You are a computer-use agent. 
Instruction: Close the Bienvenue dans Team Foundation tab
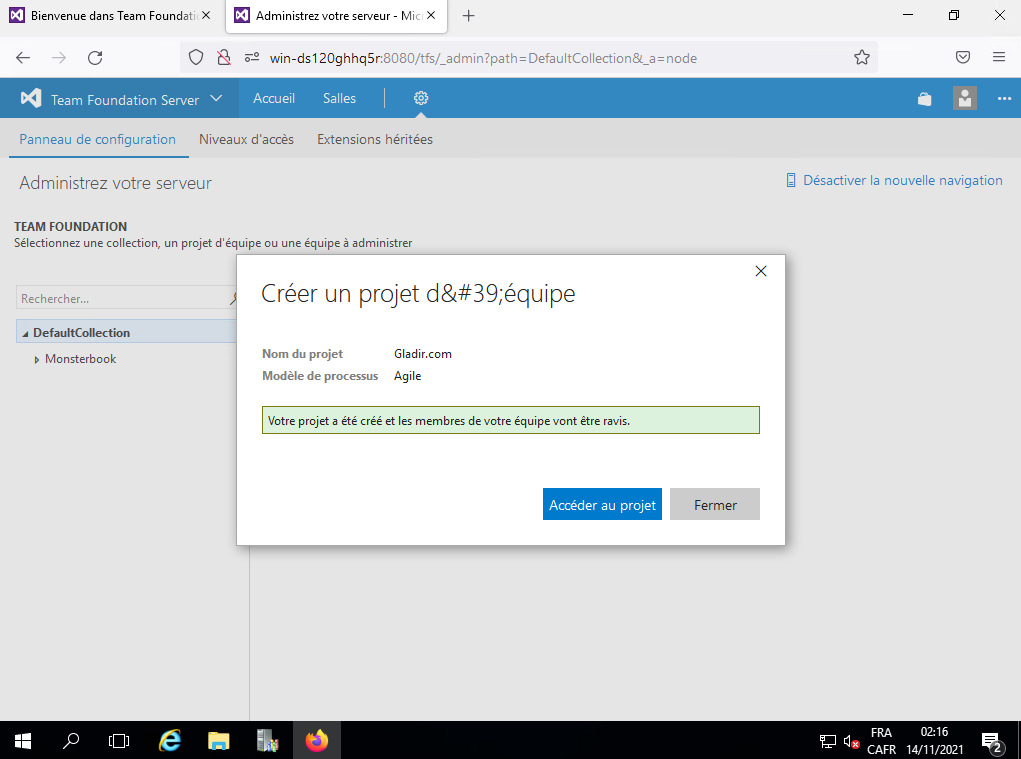click(206, 16)
